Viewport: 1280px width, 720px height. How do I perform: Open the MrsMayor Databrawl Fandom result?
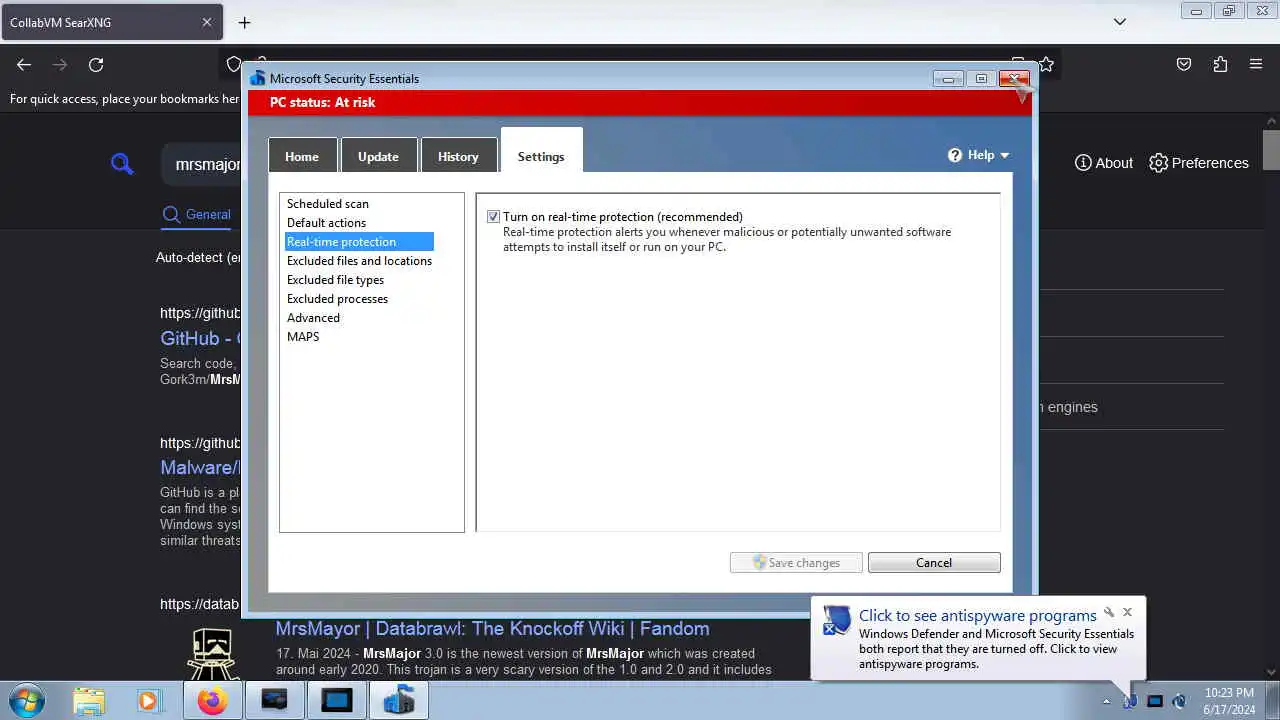(x=492, y=628)
